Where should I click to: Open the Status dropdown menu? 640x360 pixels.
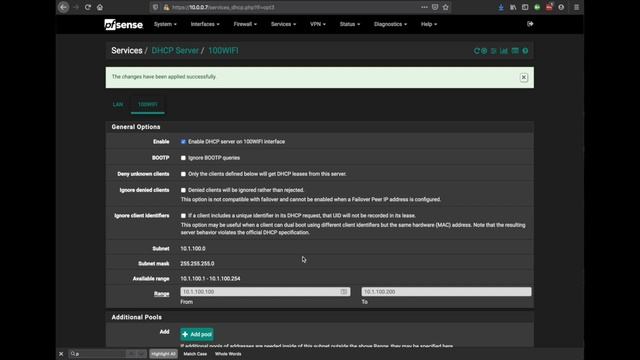click(350, 24)
